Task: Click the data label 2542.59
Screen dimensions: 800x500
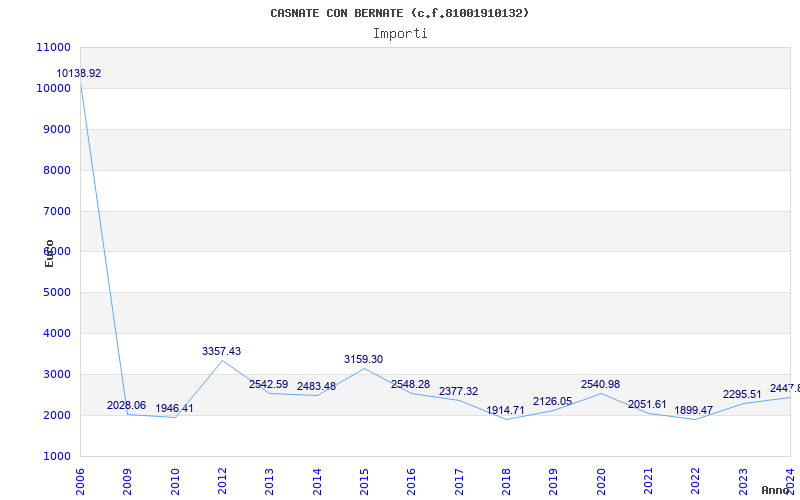Action: pos(268,385)
